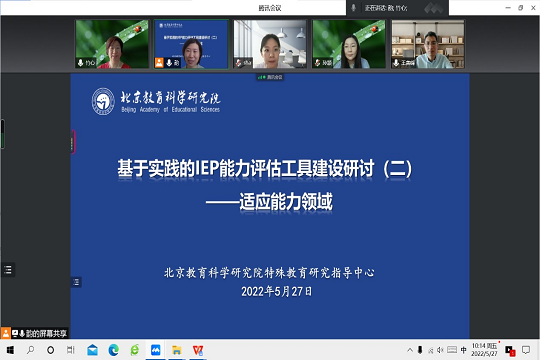Click the Beijing Academy of Educational Sciences logo
Image resolution: width=540 pixels, height=360 pixels.
pos(156,101)
